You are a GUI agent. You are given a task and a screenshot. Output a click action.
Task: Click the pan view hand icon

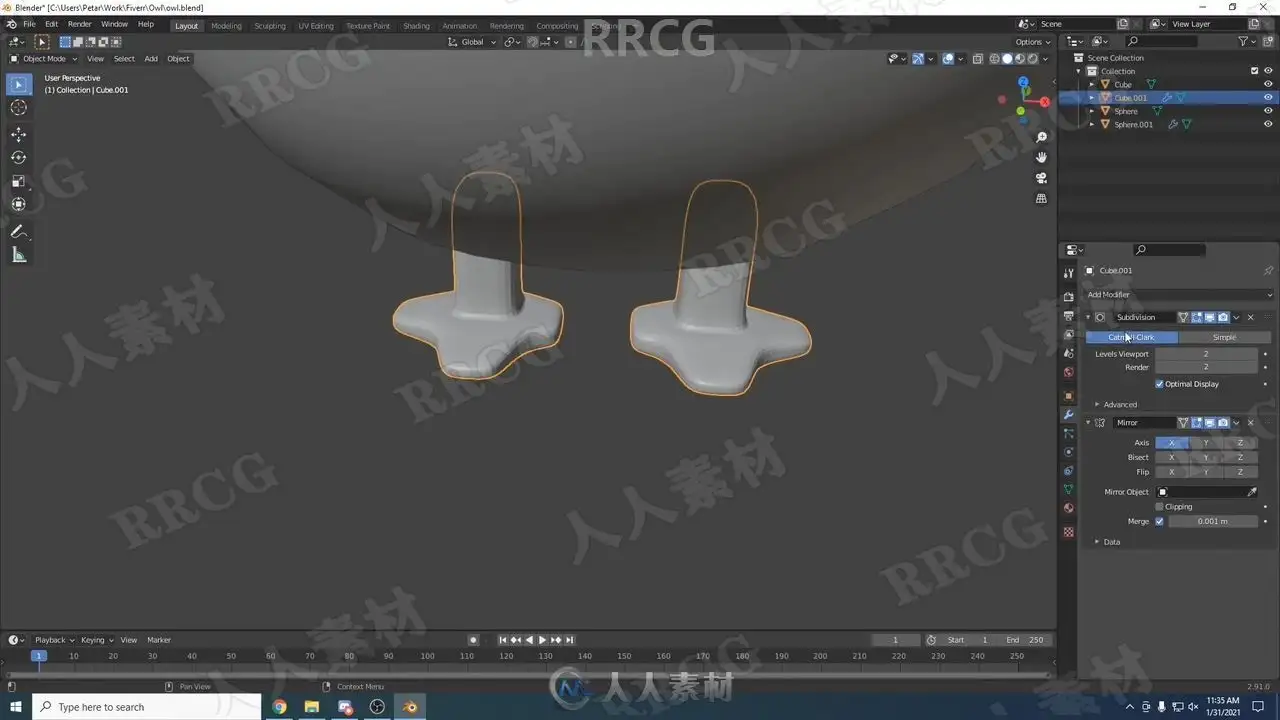[x=1041, y=157]
